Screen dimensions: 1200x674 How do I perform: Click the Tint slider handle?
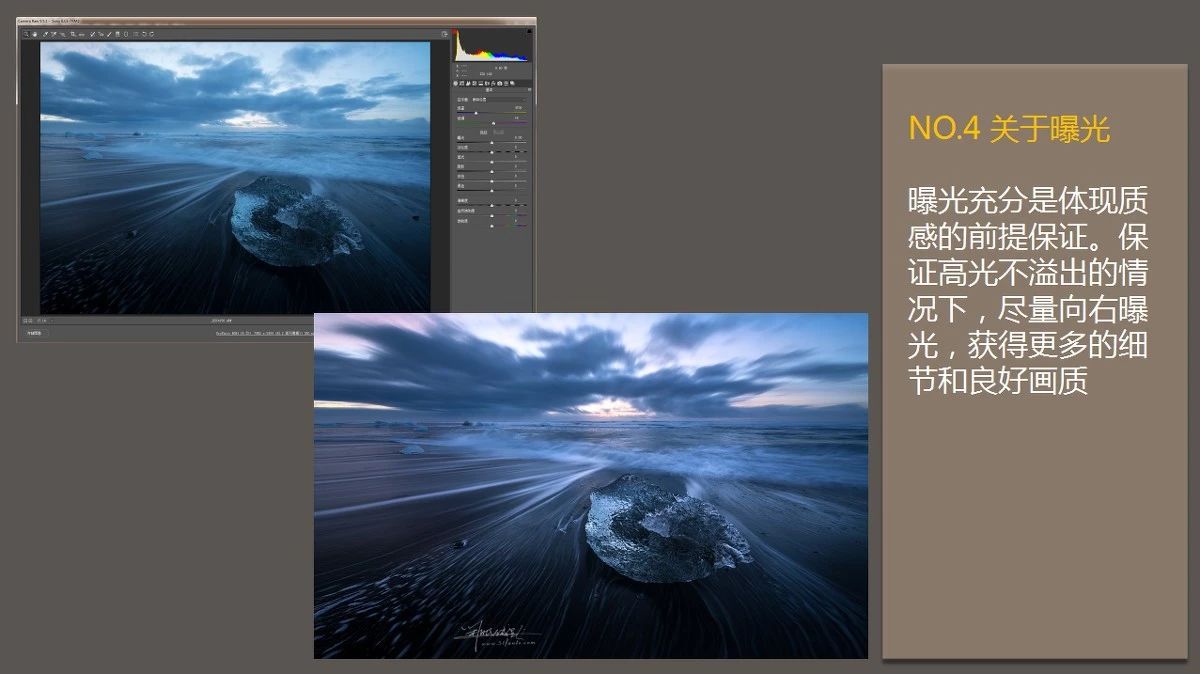tap(493, 123)
